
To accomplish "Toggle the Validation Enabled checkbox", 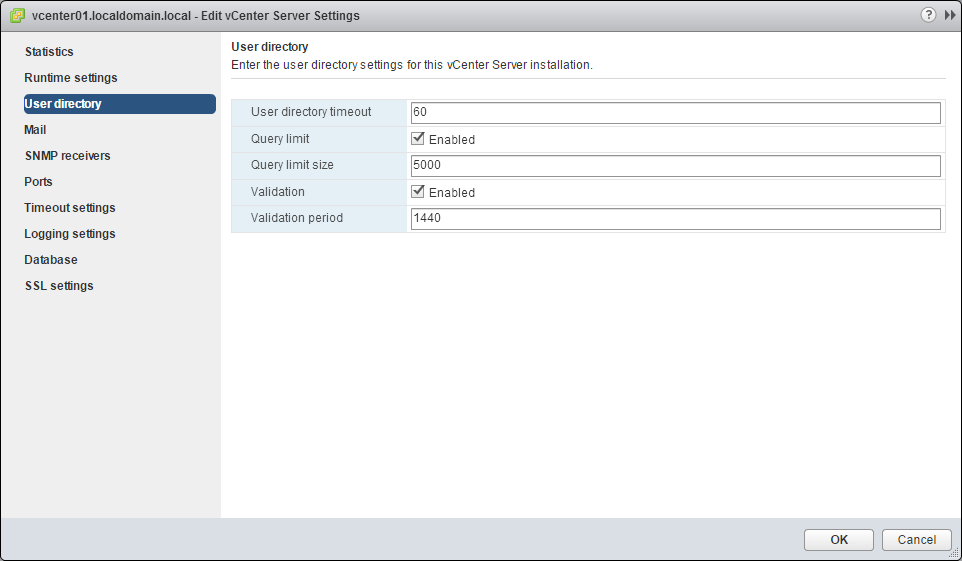I will (419, 191).
